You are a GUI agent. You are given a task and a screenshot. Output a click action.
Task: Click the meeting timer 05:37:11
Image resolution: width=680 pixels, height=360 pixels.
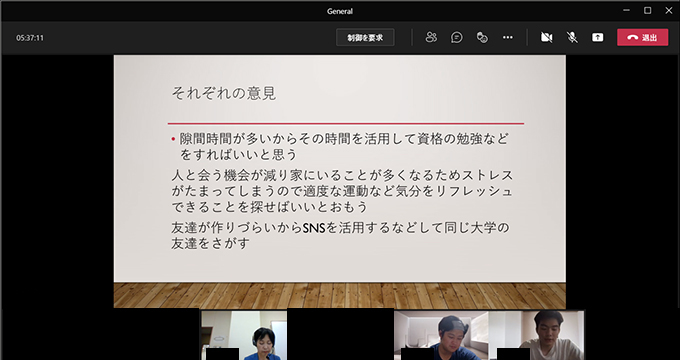click(30, 38)
